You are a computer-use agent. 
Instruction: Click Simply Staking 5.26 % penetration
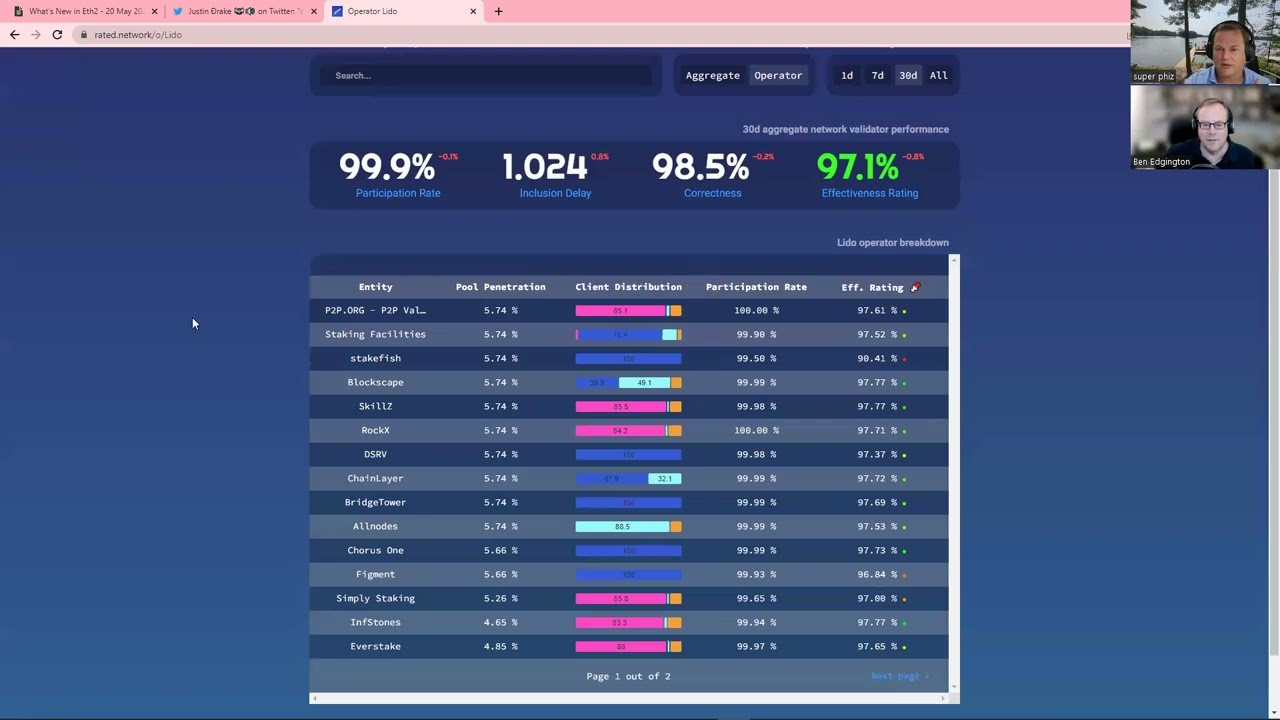pos(500,598)
